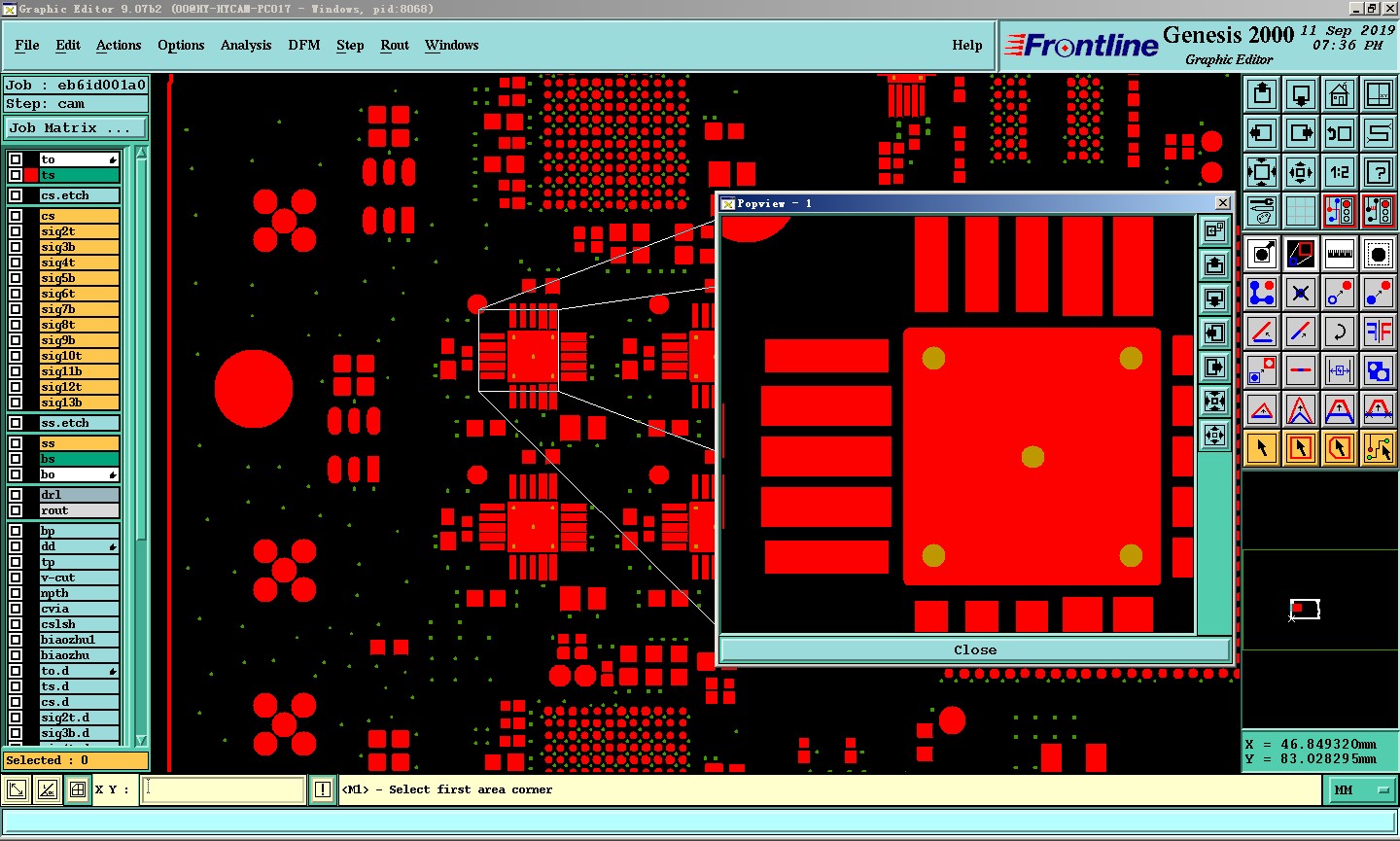The height and width of the screenshot is (841, 1400).
Task: Click the mirror F flip tool
Action: click(1379, 332)
